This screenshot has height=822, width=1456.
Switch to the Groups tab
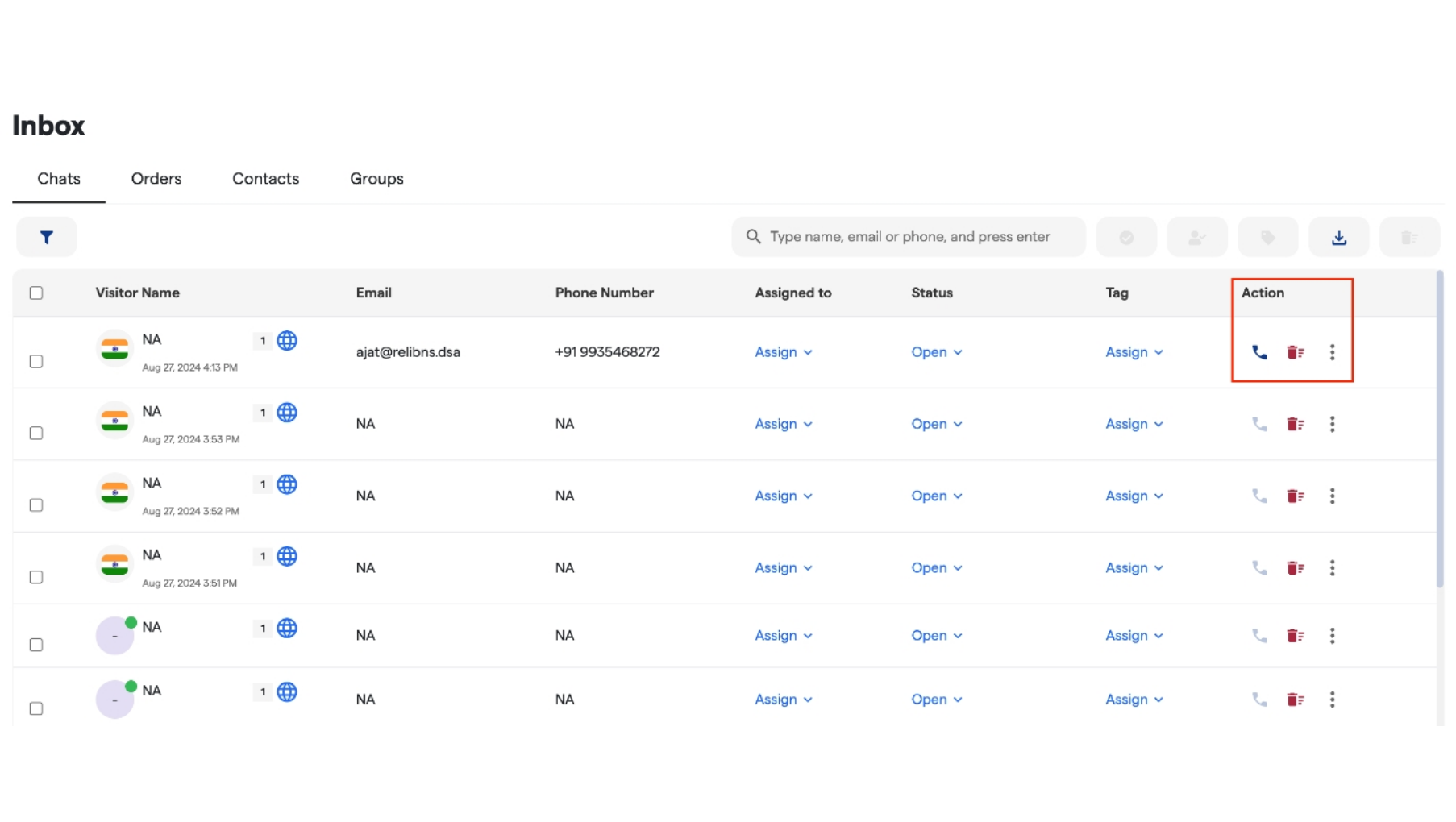pyautogui.click(x=376, y=179)
